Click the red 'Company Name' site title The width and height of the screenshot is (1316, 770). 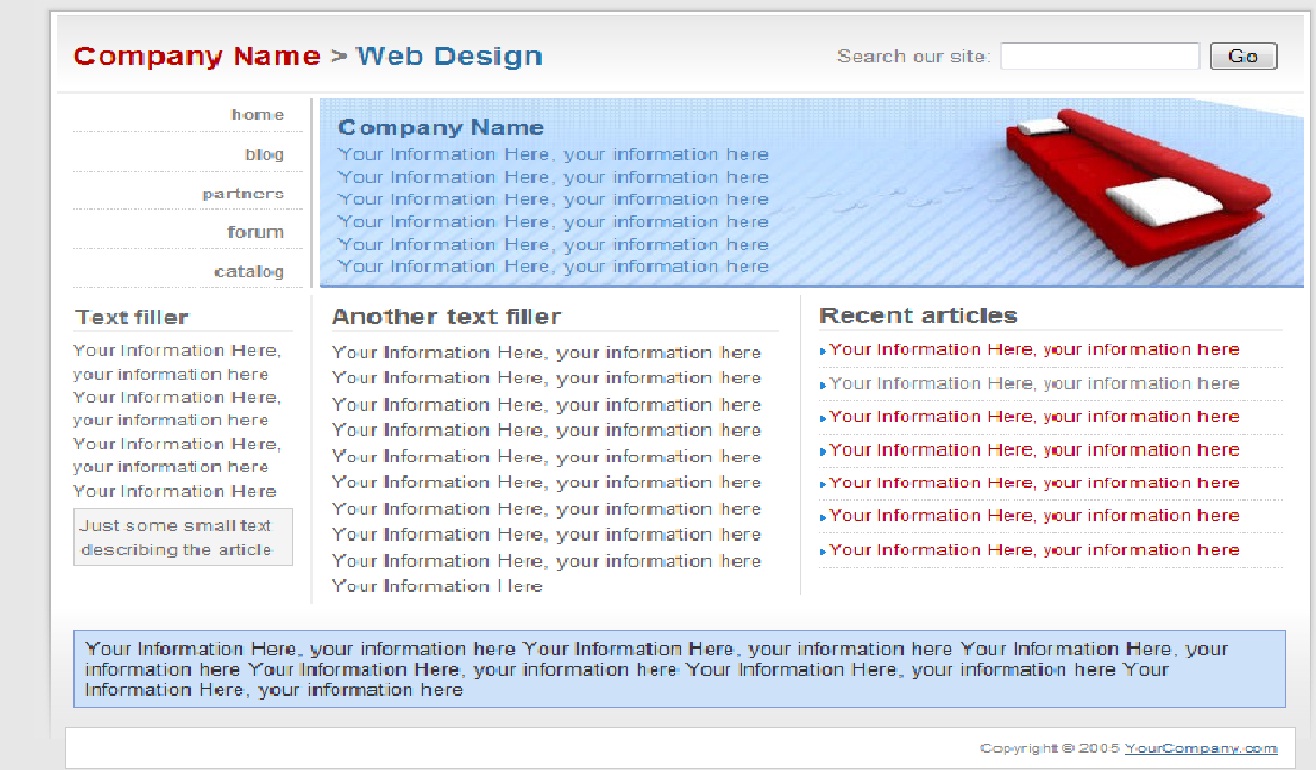pos(197,56)
